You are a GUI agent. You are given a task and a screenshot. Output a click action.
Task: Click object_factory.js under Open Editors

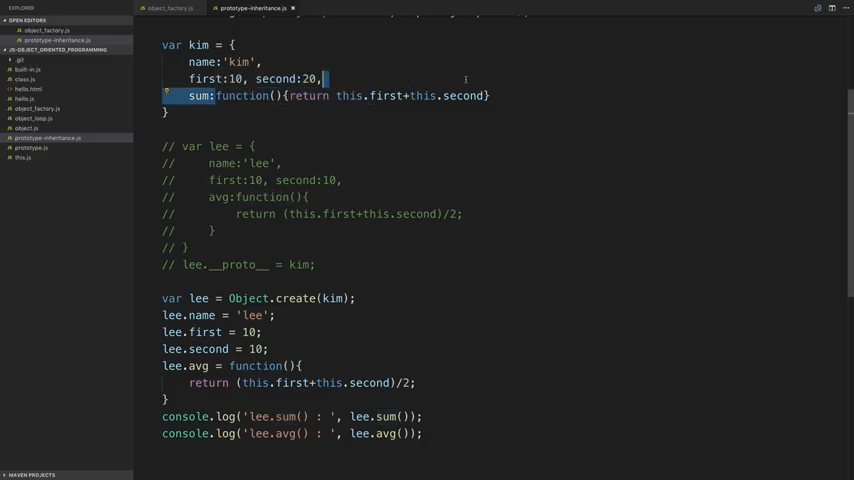[47, 30]
